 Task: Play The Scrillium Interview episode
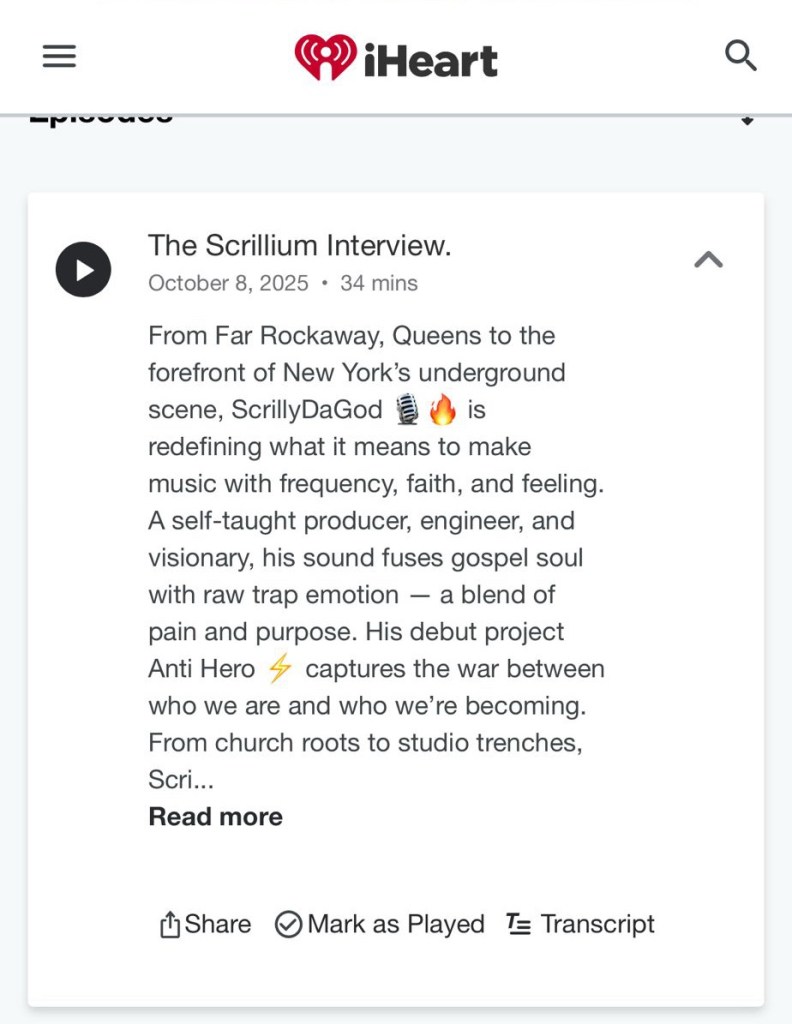coord(83,269)
